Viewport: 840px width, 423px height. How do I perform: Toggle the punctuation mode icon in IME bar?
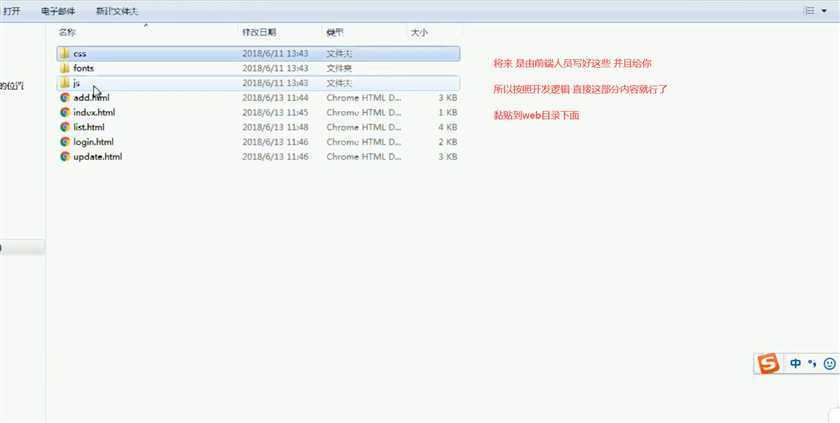click(x=812, y=364)
